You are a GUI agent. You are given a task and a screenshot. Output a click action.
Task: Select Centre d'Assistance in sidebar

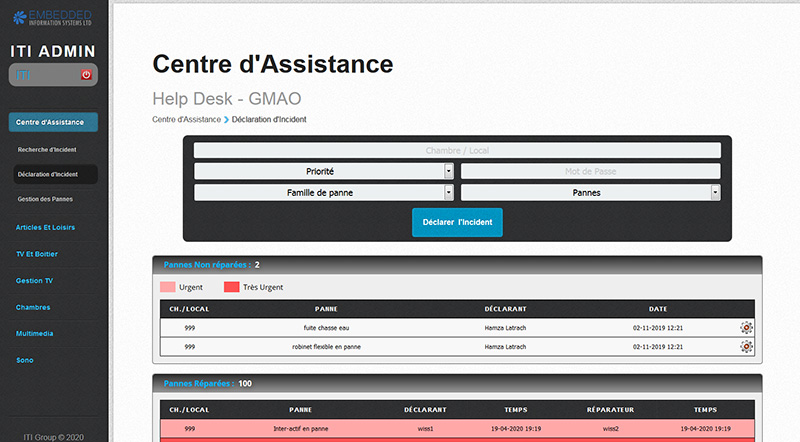[53, 122]
